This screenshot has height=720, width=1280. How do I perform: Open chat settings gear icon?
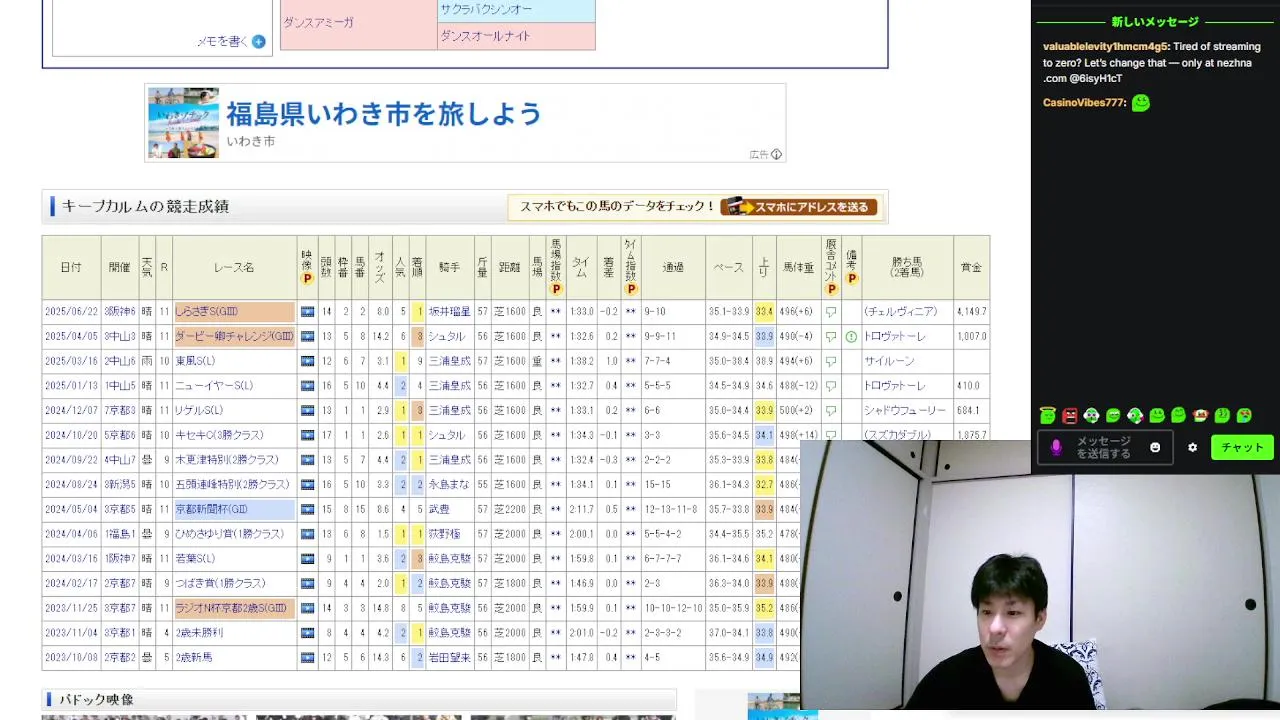[x=1192, y=447]
